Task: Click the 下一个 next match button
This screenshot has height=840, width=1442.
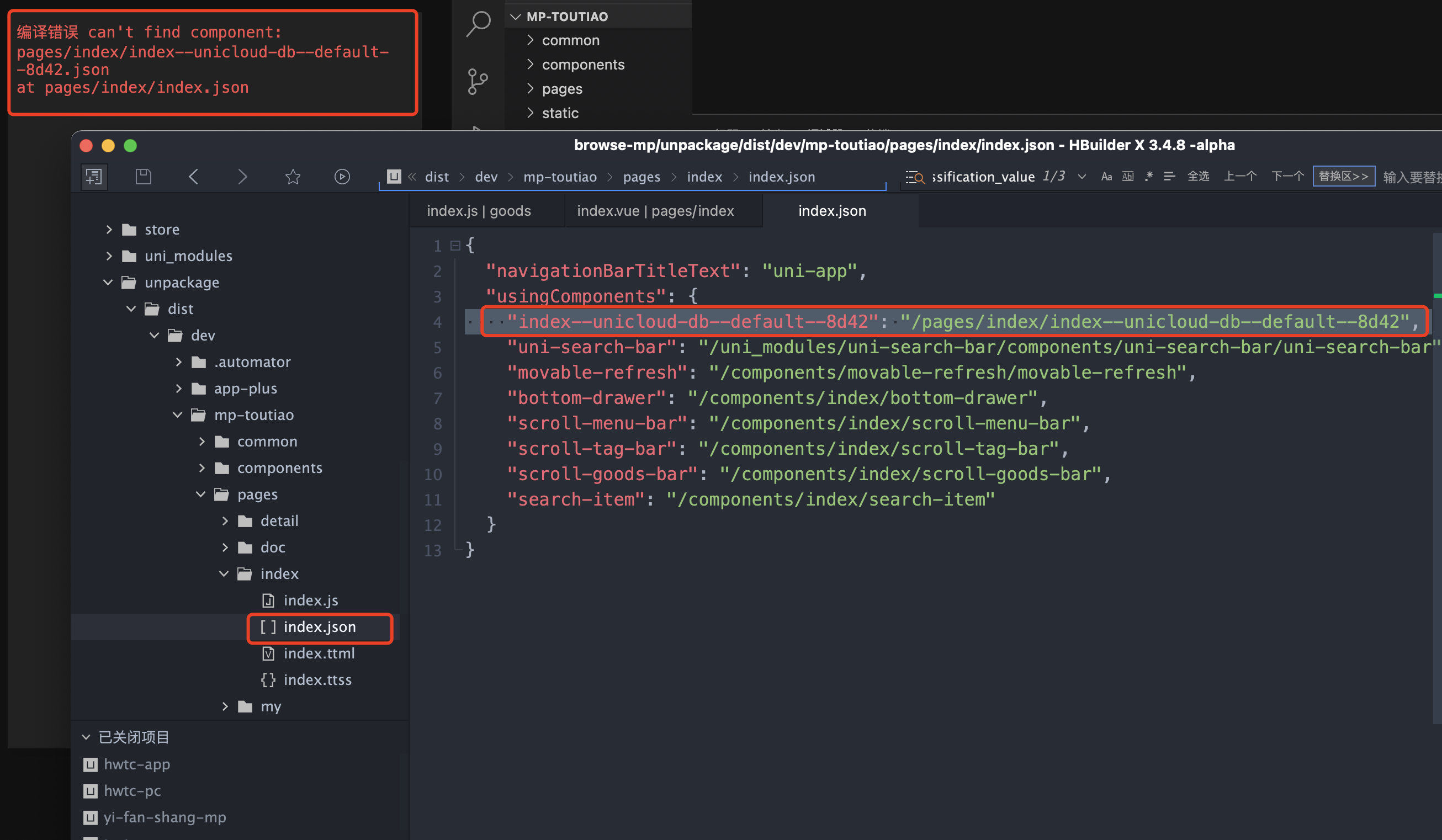Action: [x=1287, y=176]
